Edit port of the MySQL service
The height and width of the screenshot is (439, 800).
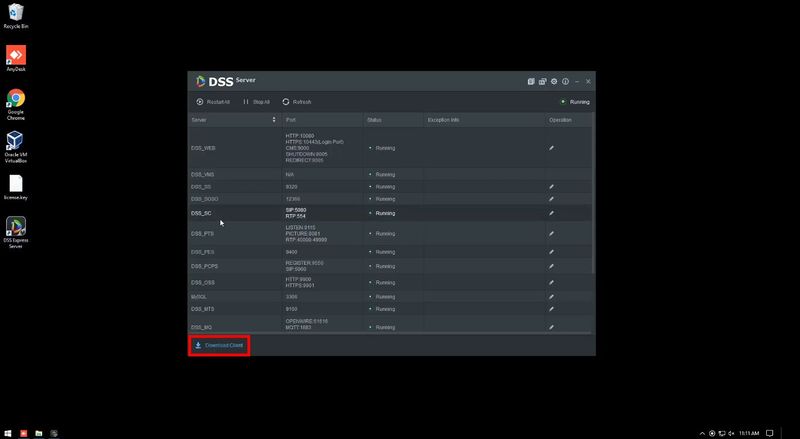coord(552,297)
